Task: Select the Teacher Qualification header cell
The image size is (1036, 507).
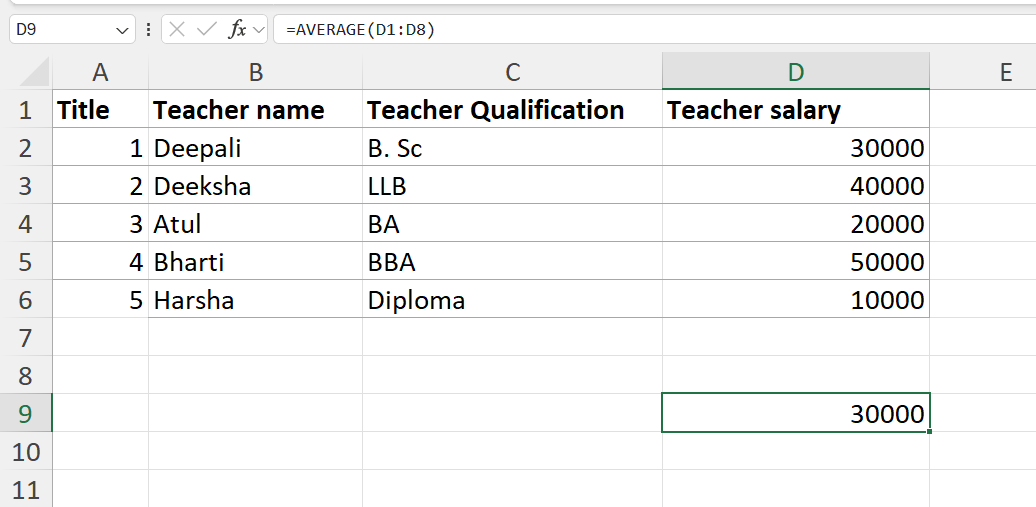Action: point(512,110)
